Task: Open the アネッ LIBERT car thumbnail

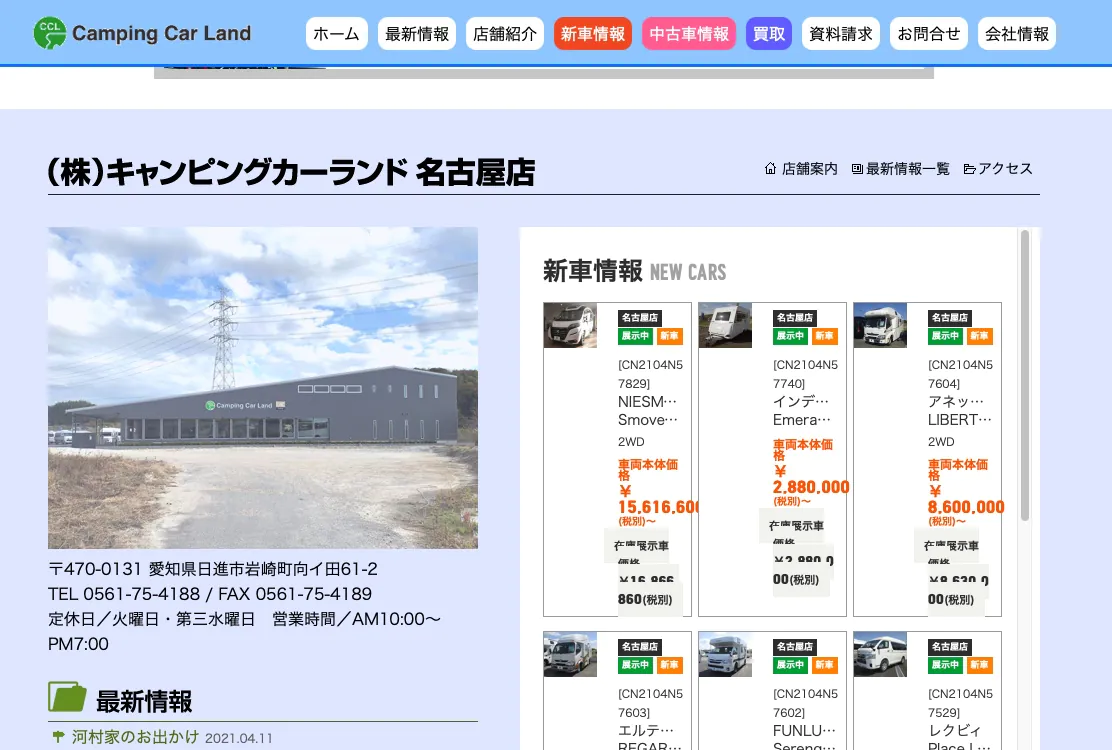Action: (880, 325)
